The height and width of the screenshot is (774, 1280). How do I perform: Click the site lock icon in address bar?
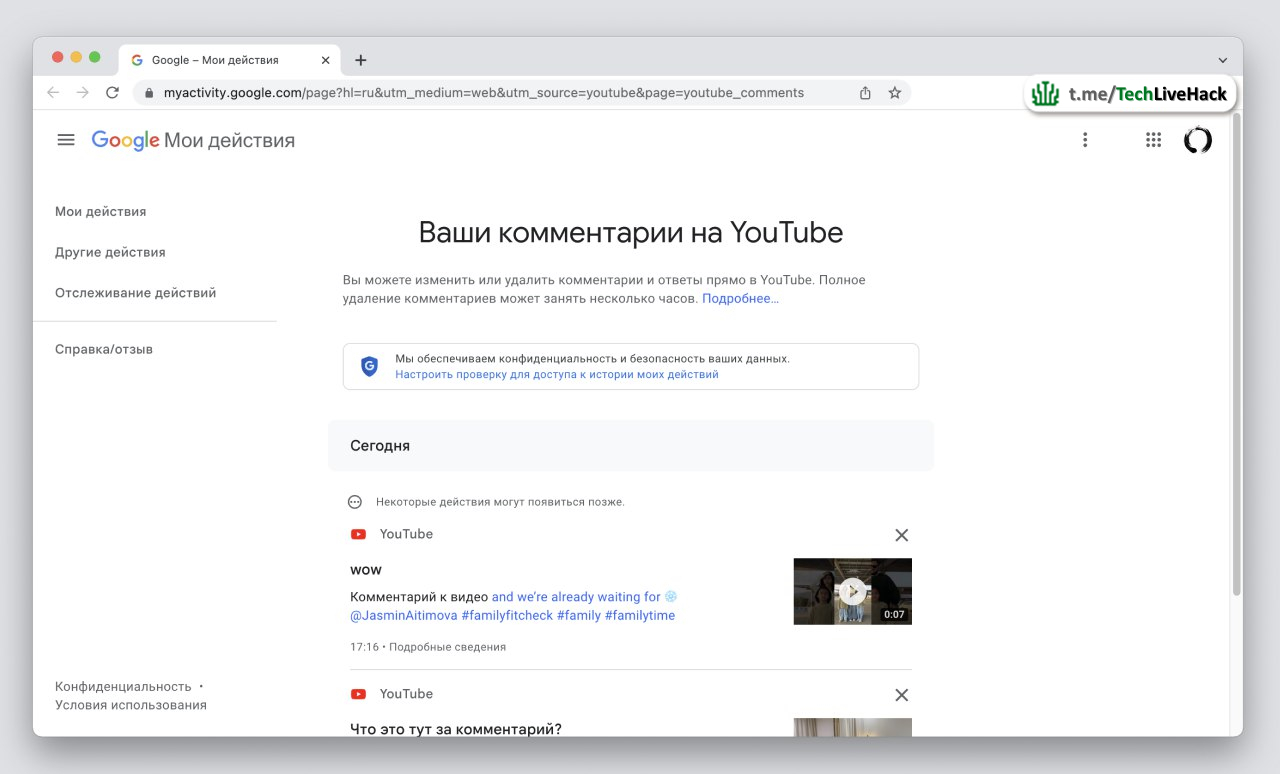[x=149, y=93]
